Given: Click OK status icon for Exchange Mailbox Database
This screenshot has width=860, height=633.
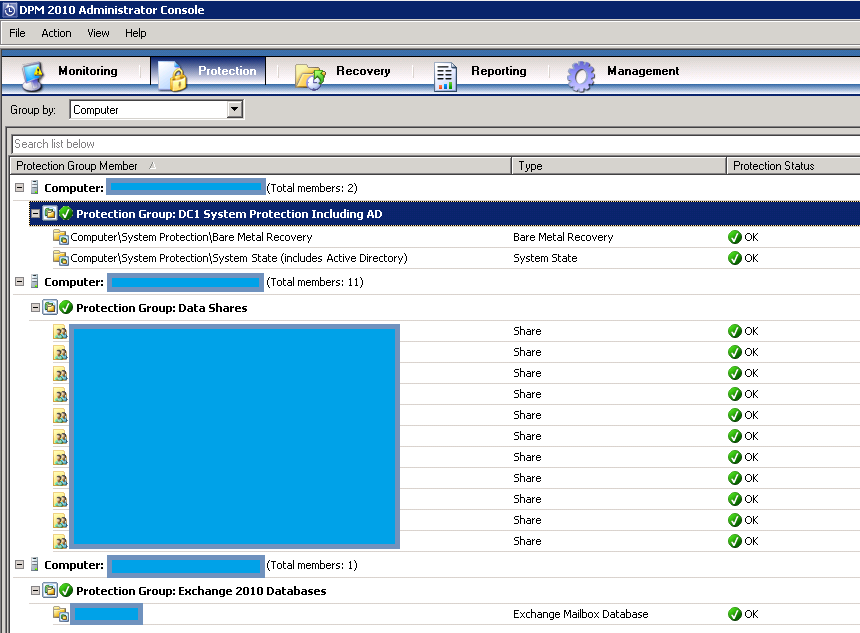Looking at the screenshot, I should (x=734, y=614).
